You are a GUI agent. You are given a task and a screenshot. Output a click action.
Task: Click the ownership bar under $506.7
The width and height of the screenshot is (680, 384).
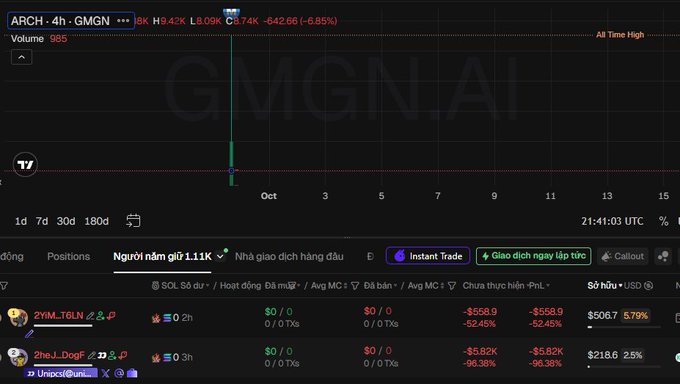click(624, 327)
